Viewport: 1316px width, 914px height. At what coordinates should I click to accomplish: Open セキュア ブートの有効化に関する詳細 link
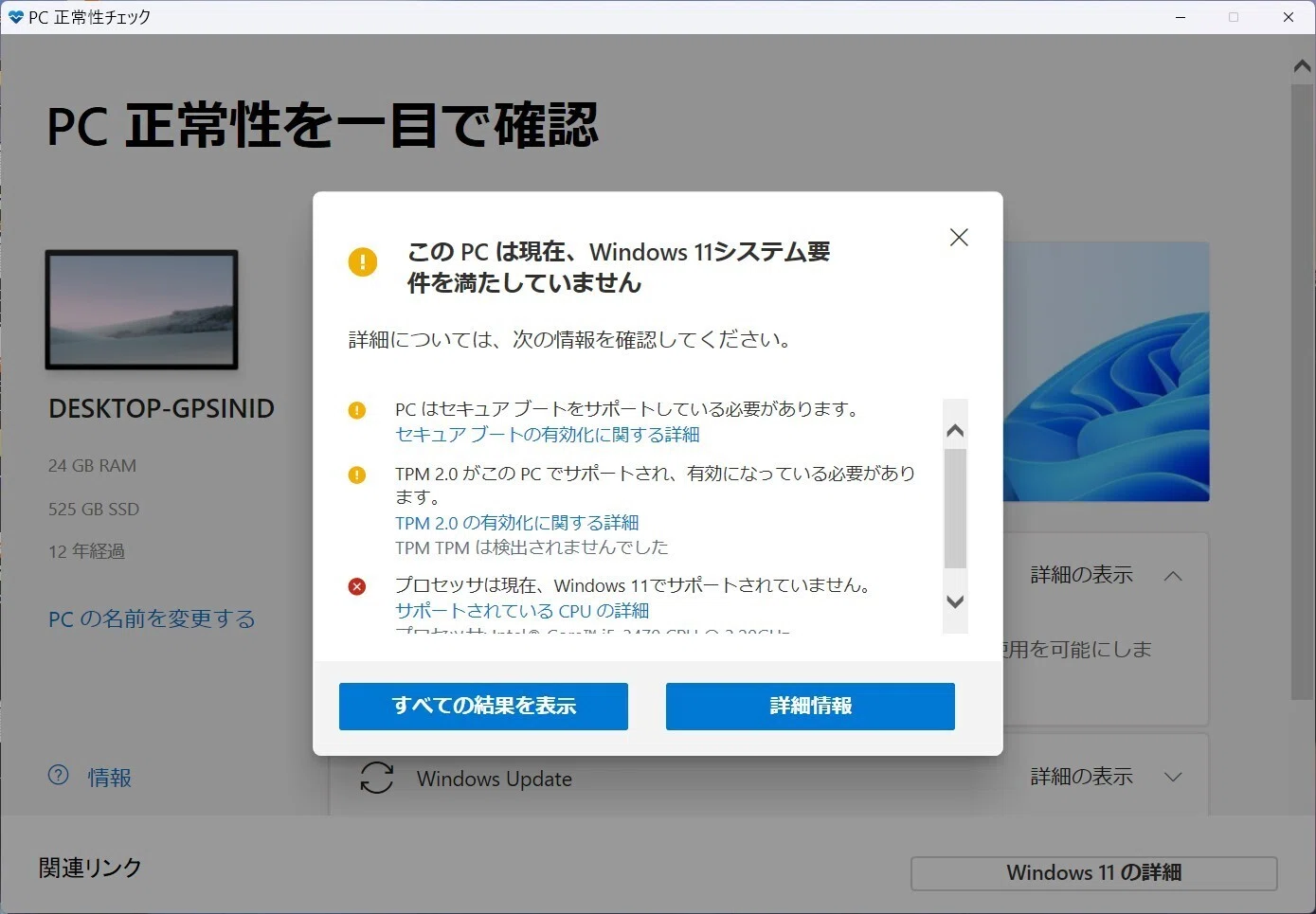[x=548, y=435]
